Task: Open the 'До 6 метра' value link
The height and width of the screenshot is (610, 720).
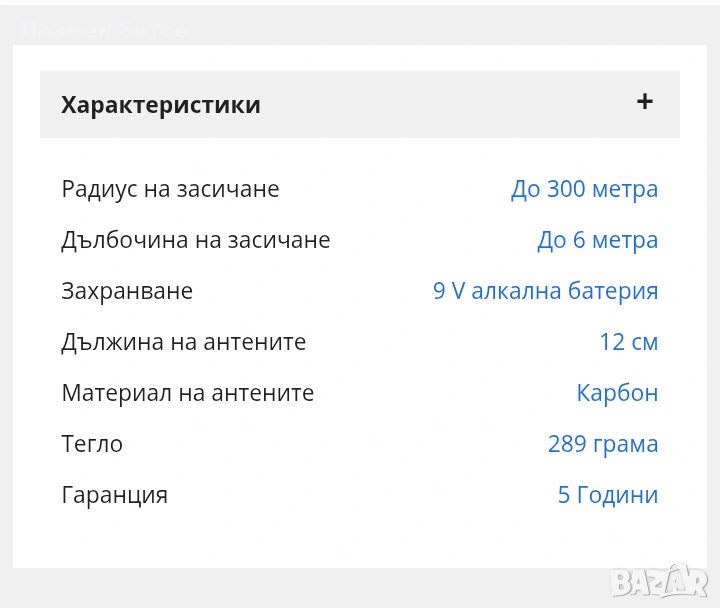Action: click(597, 240)
